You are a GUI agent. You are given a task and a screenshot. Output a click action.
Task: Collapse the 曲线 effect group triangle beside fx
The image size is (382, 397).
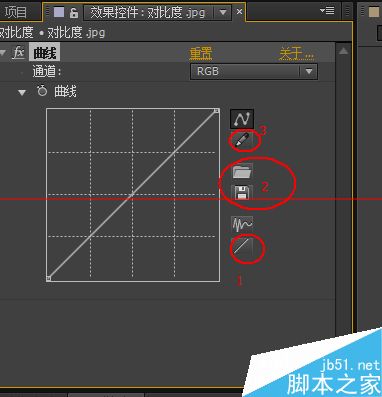3,53
